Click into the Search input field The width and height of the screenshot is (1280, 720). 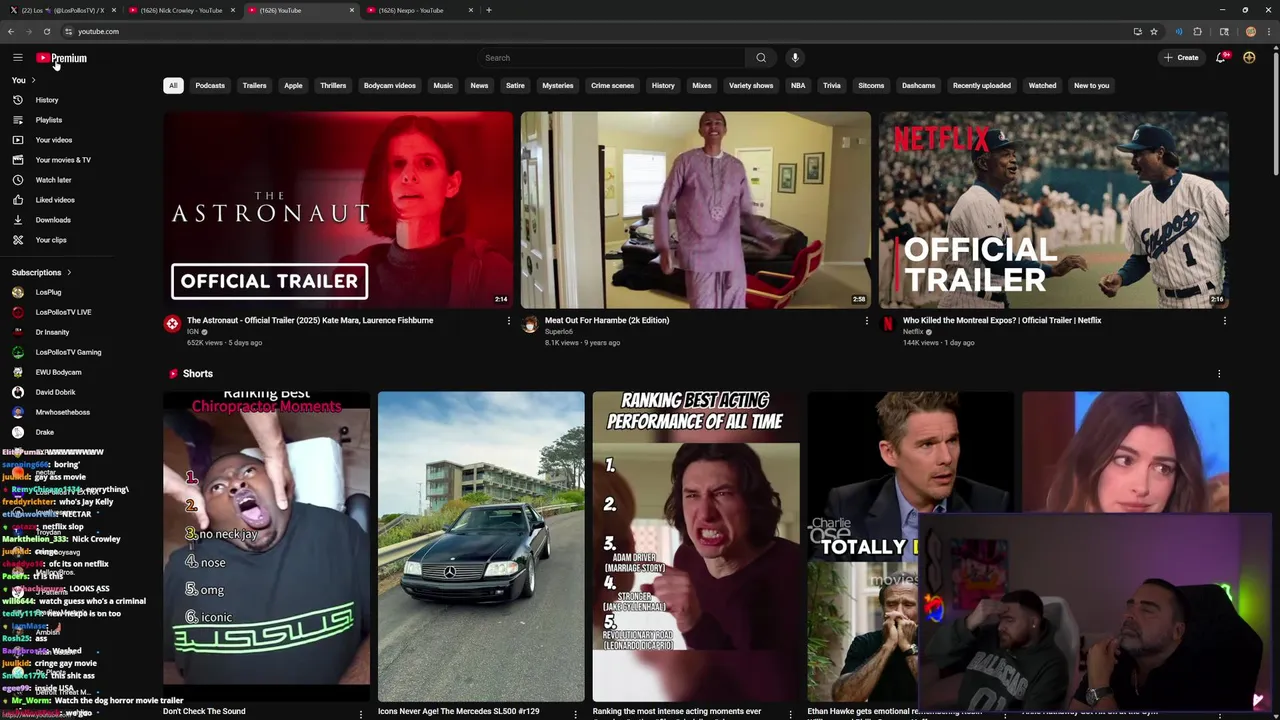click(612, 58)
